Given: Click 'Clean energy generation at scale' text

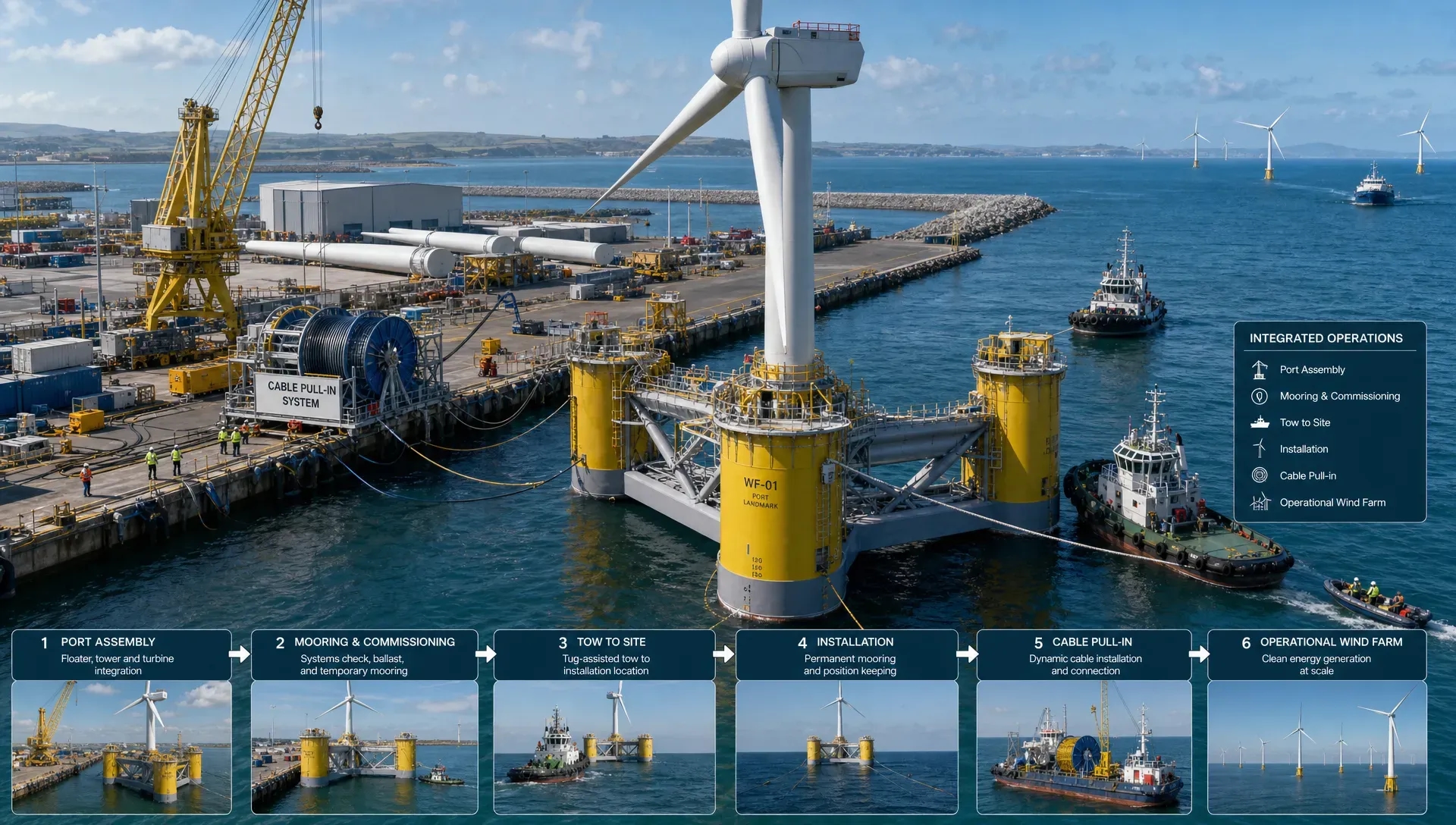Looking at the screenshot, I should coord(1316,665).
